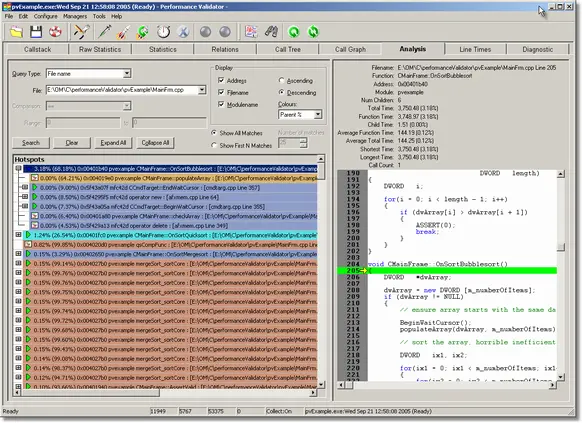
Task: Click the red and blue document report icon
Action: tap(251, 32)
